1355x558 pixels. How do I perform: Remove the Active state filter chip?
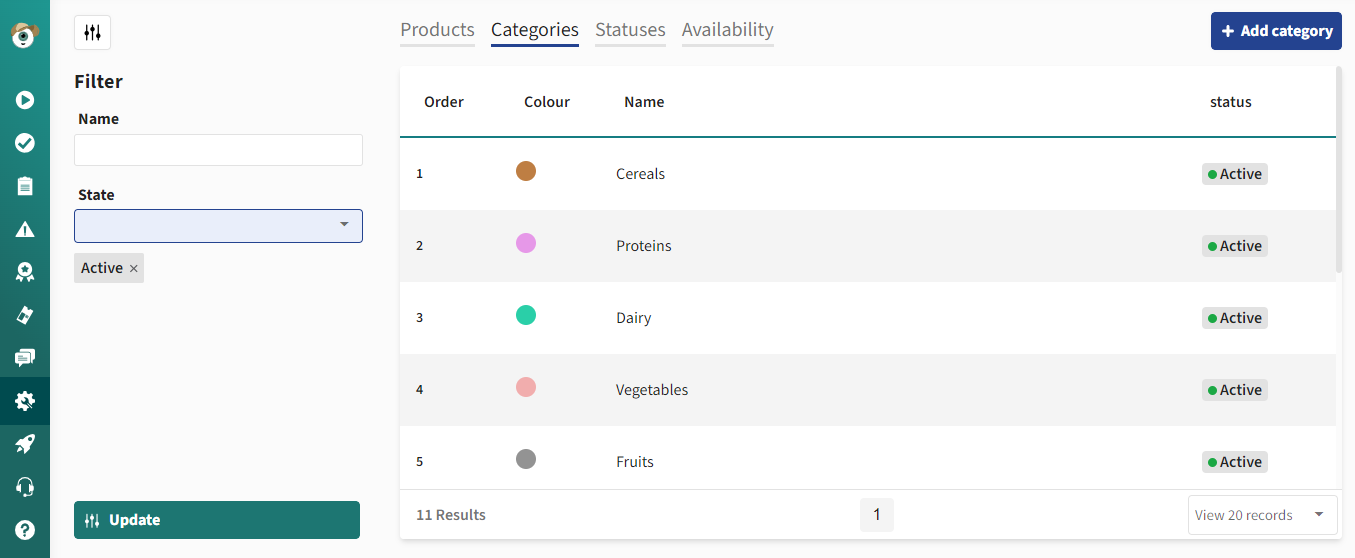tap(134, 268)
